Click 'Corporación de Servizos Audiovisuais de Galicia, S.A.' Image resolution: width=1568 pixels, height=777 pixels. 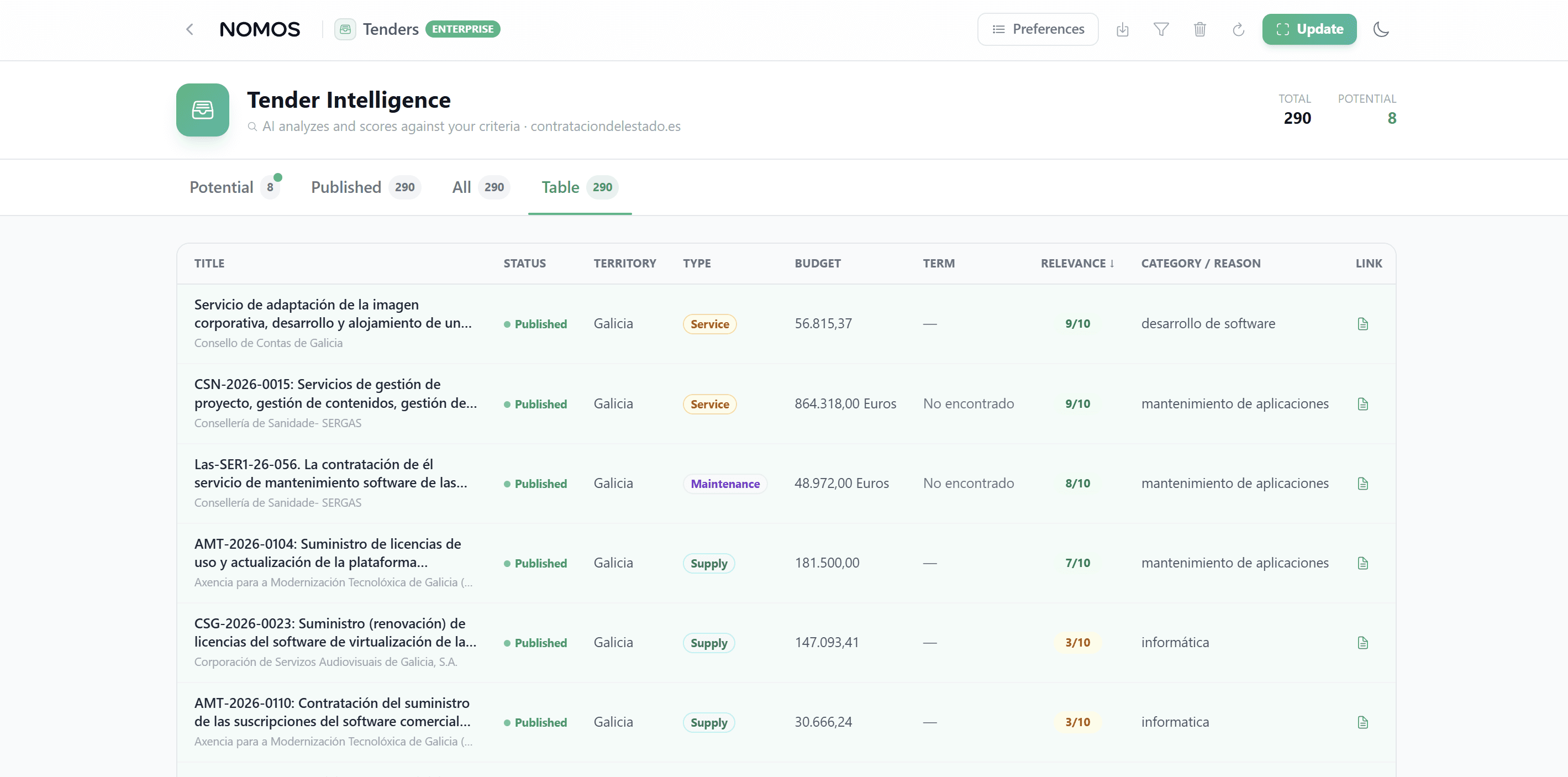click(x=325, y=663)
